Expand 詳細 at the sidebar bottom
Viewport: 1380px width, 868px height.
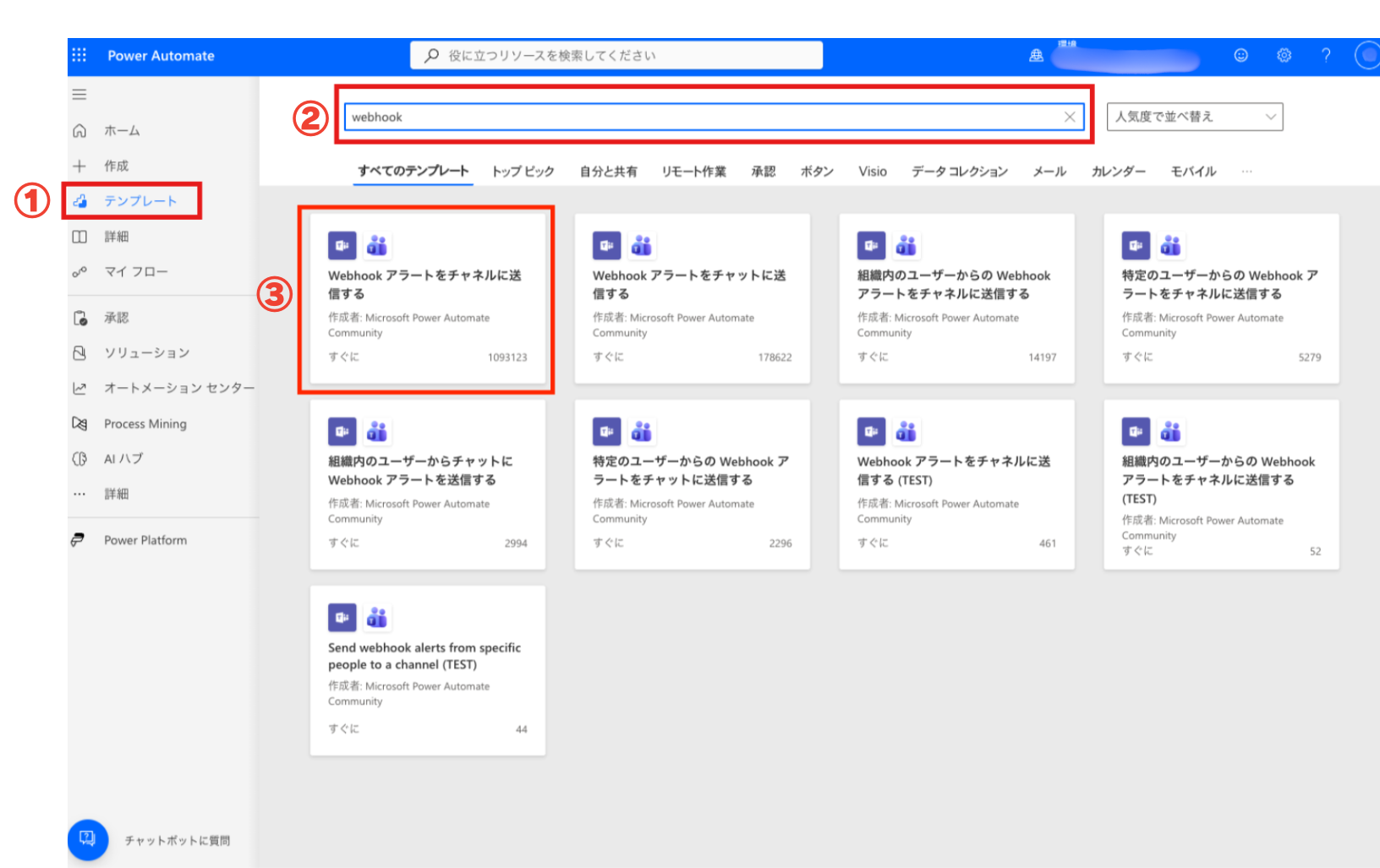116,494
